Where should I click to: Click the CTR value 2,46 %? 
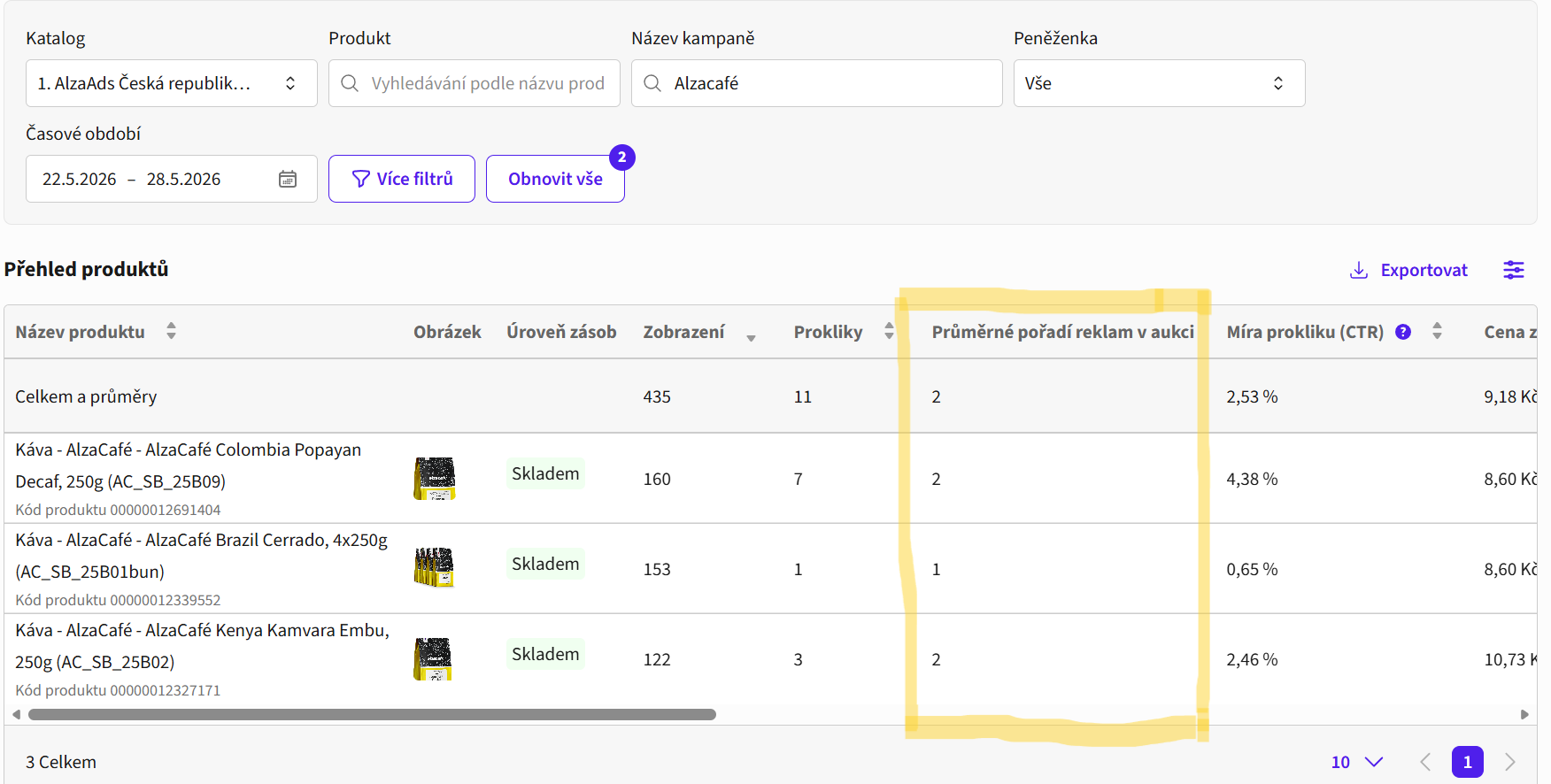point(1252,659)
